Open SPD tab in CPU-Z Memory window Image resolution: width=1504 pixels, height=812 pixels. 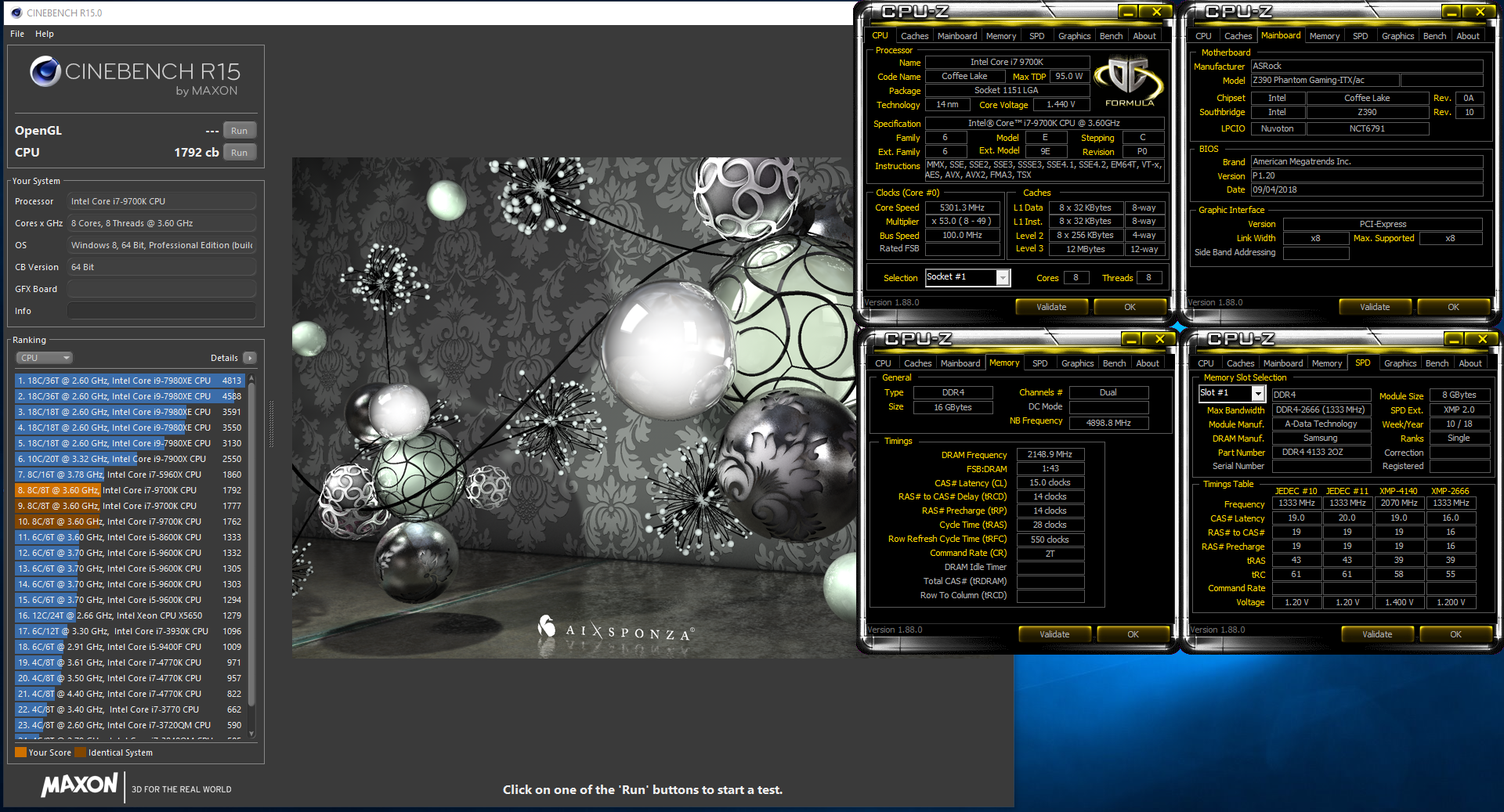tap(1039, 363)
